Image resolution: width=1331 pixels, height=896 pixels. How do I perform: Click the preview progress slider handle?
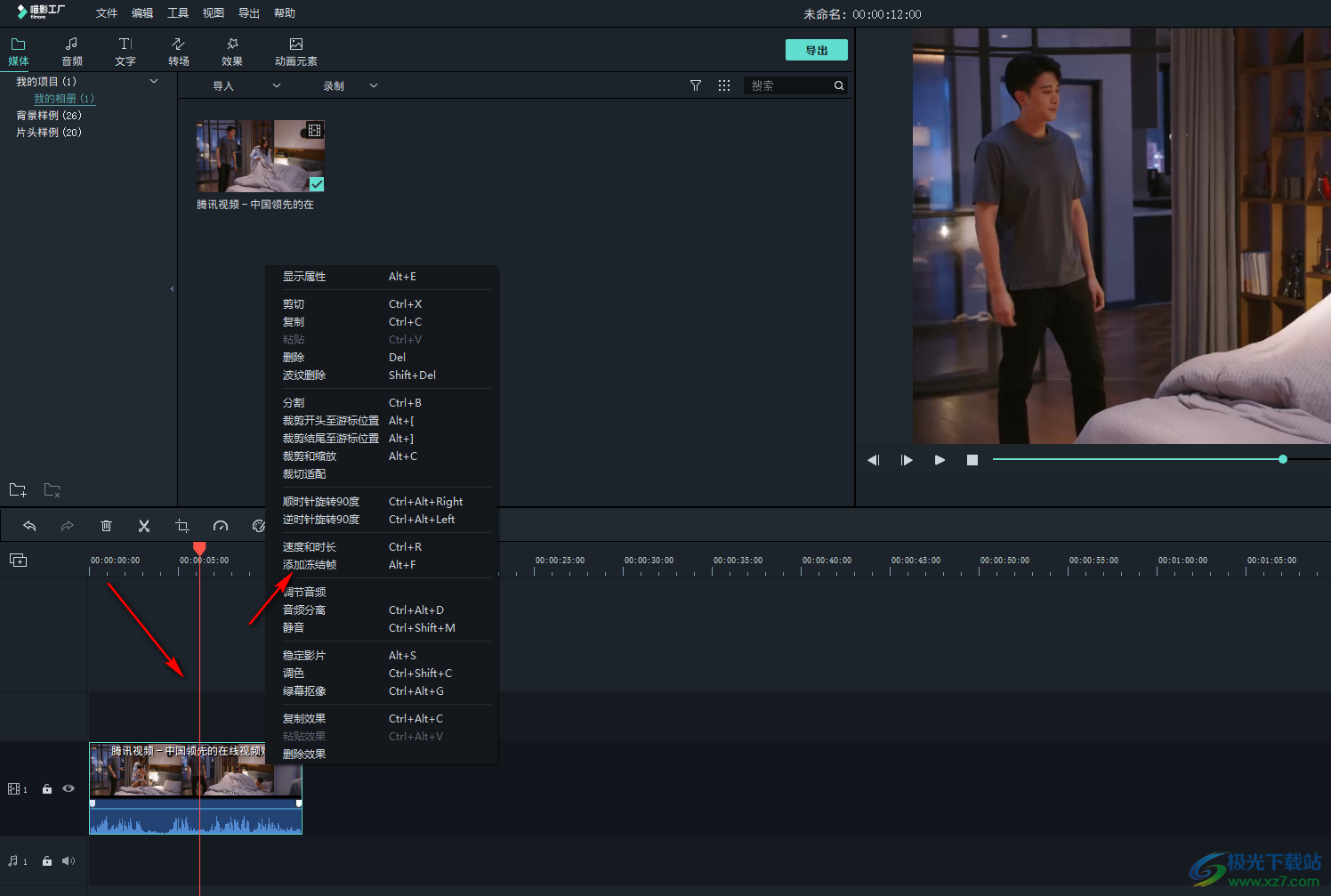pyautogui.click(x=1283, y=459)
